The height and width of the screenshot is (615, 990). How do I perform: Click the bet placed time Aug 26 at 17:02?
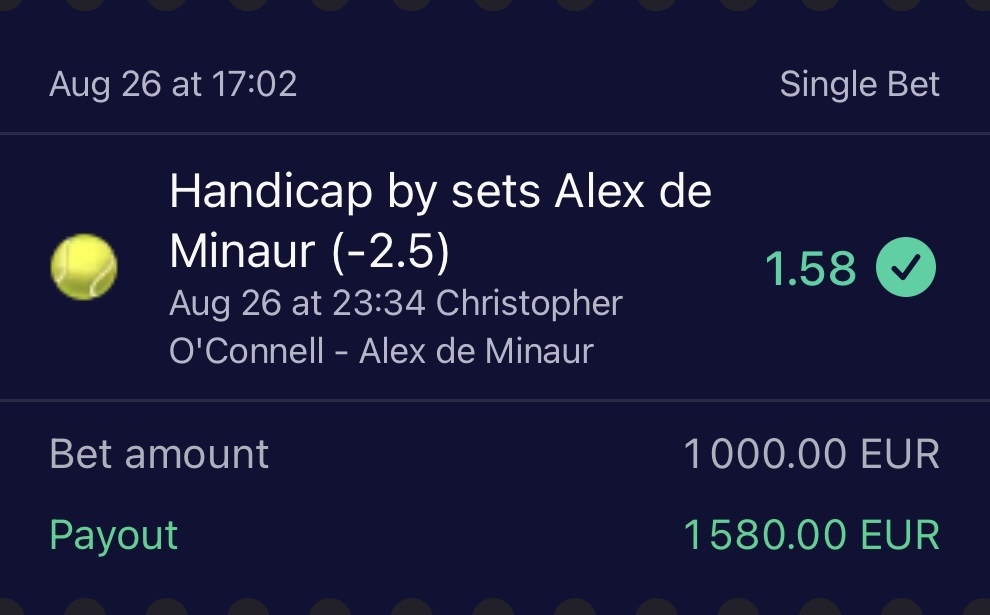tap(173, 85)
